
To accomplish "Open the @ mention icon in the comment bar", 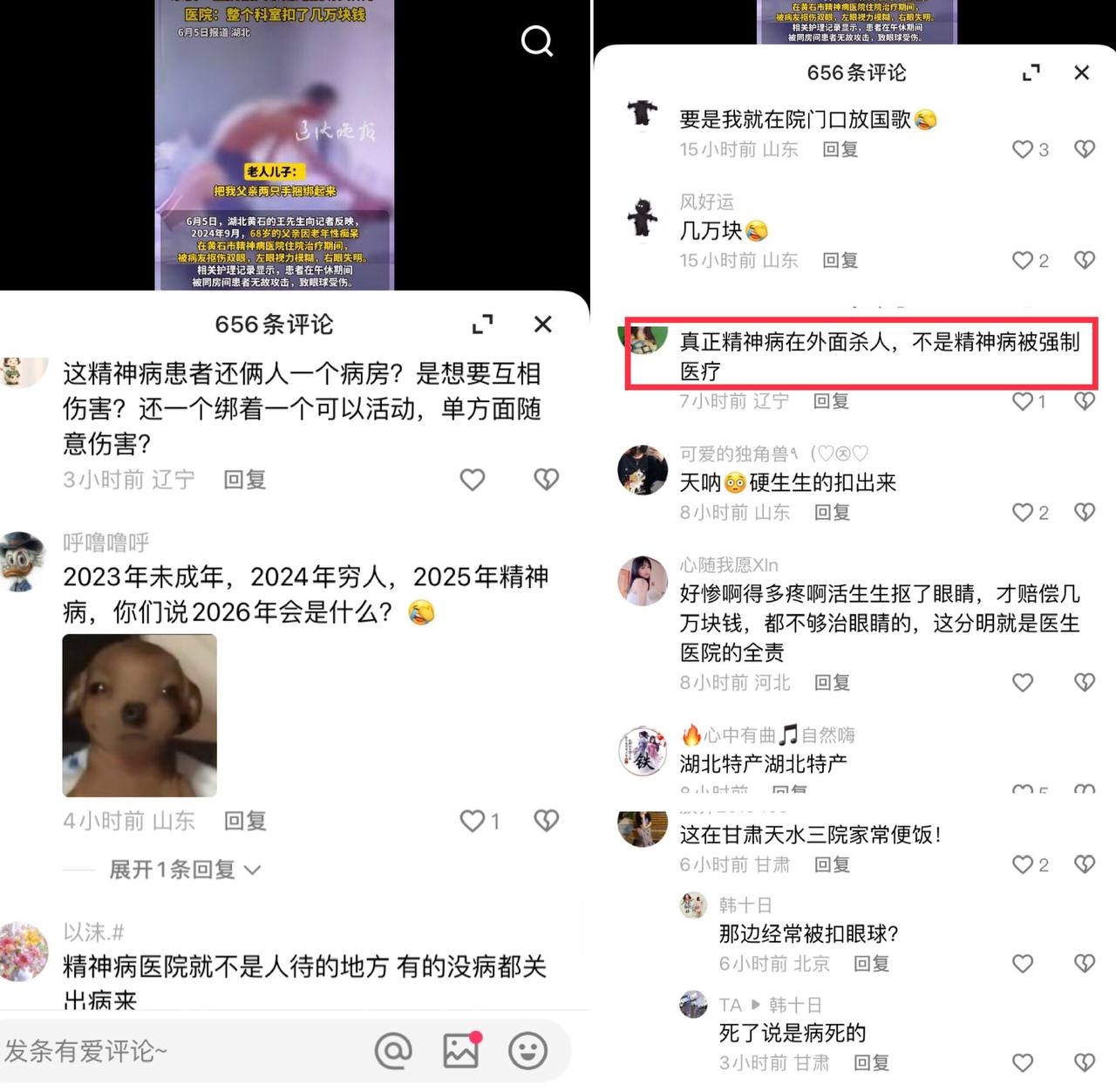I will 393,1050.
